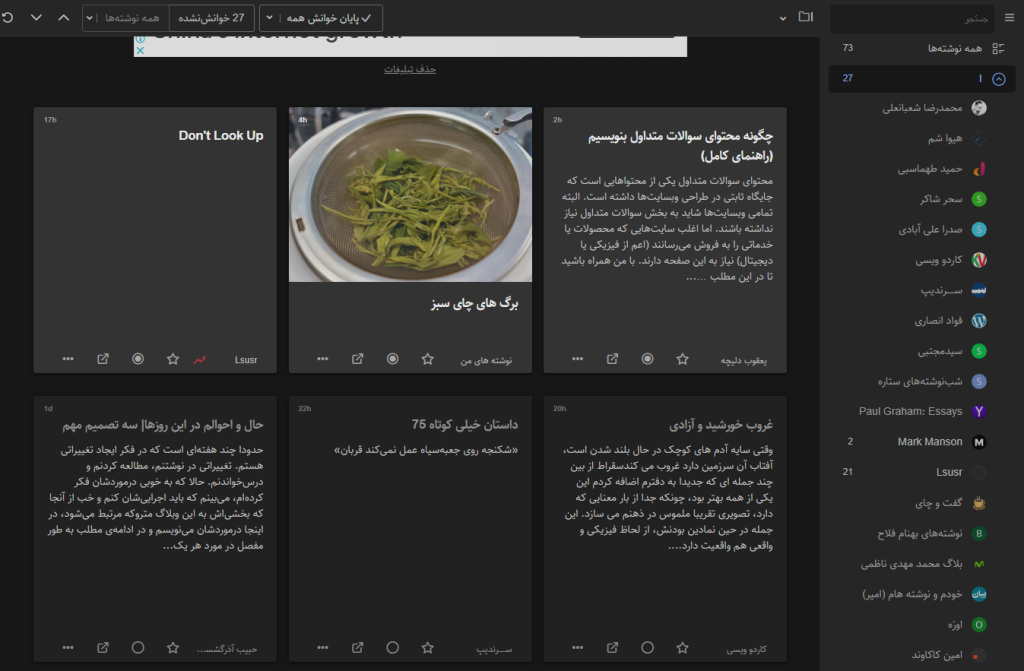Viewport: 1024px width, 671px height.
Task: Click the refresh icon in the toolbar
Action: [8, 18]
